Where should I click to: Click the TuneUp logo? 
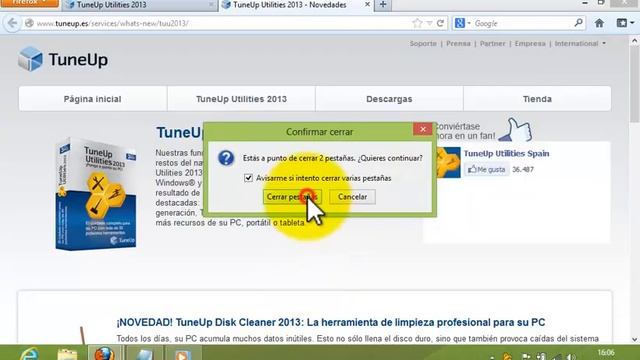[x=63, y=60]
